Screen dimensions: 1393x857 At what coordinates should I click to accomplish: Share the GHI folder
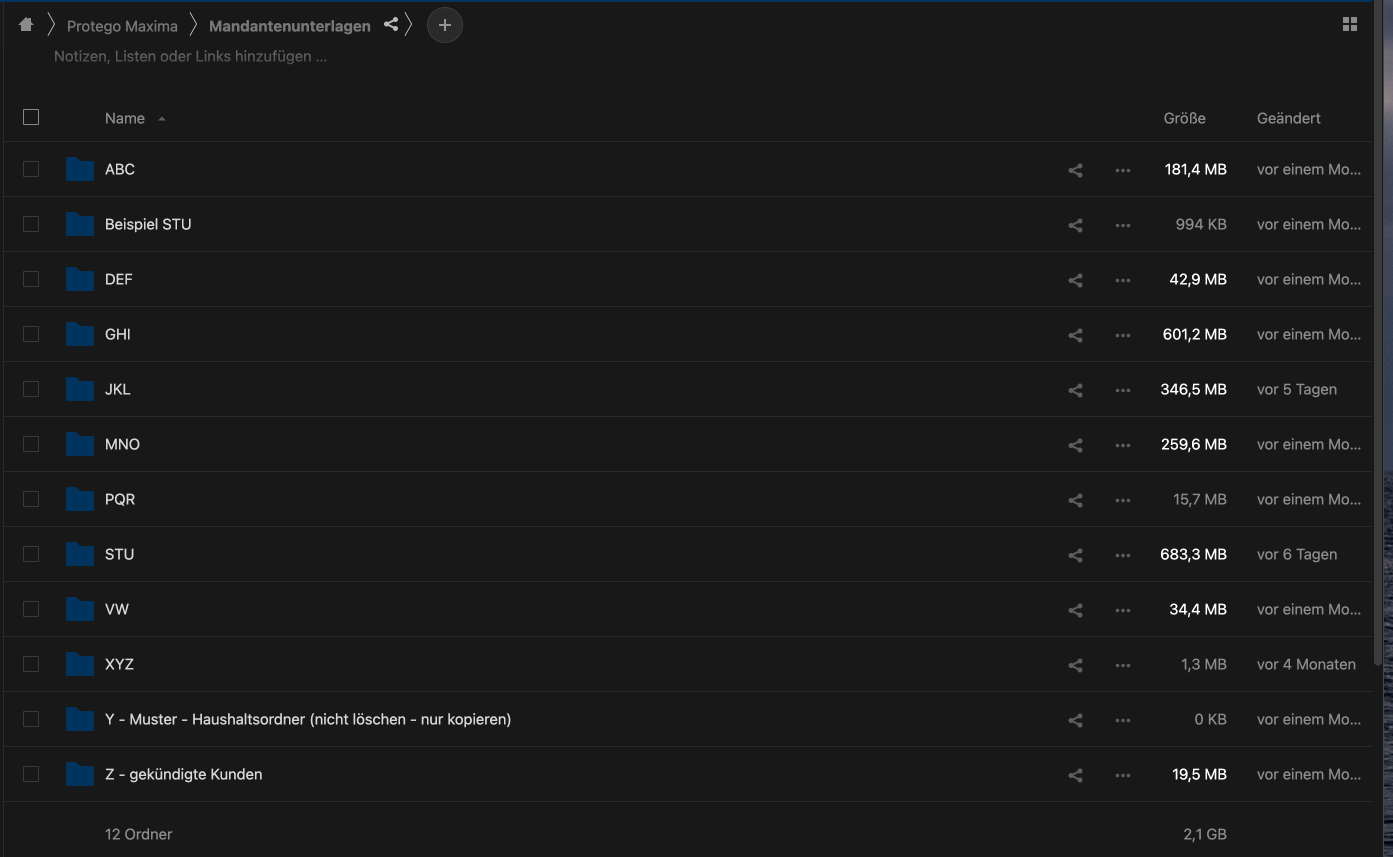[1075, 335]
